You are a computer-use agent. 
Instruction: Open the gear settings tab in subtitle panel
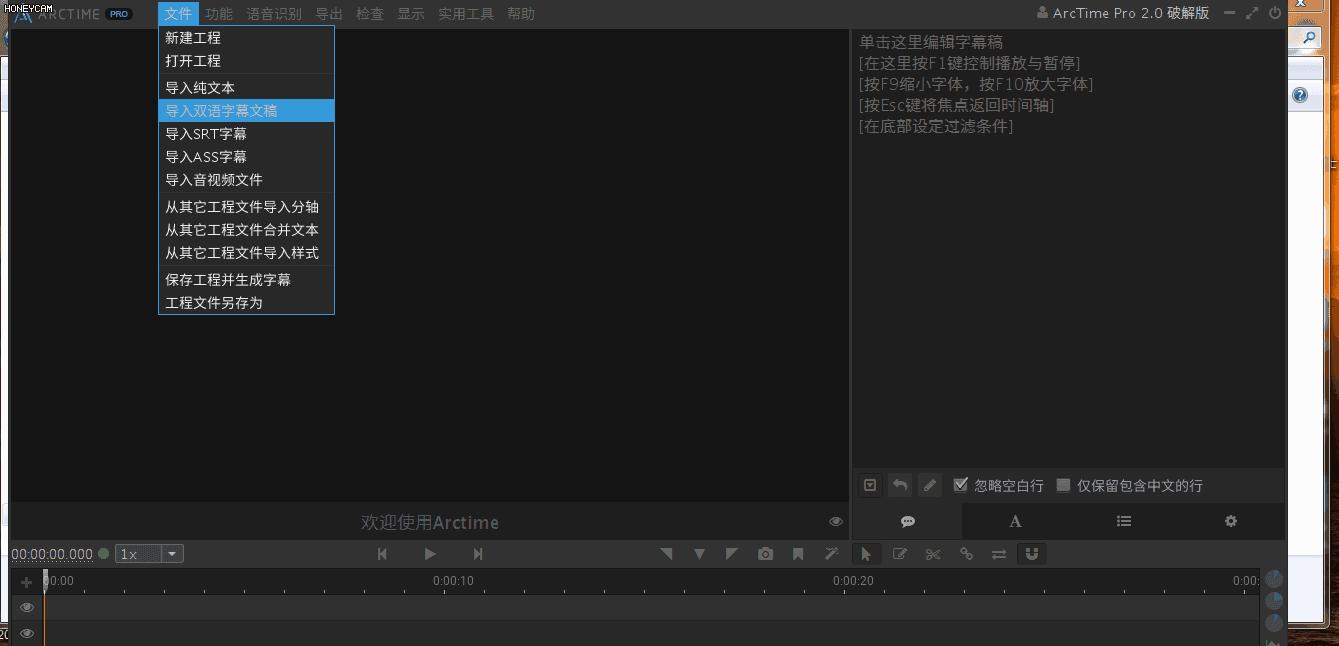click(1230, 521)
